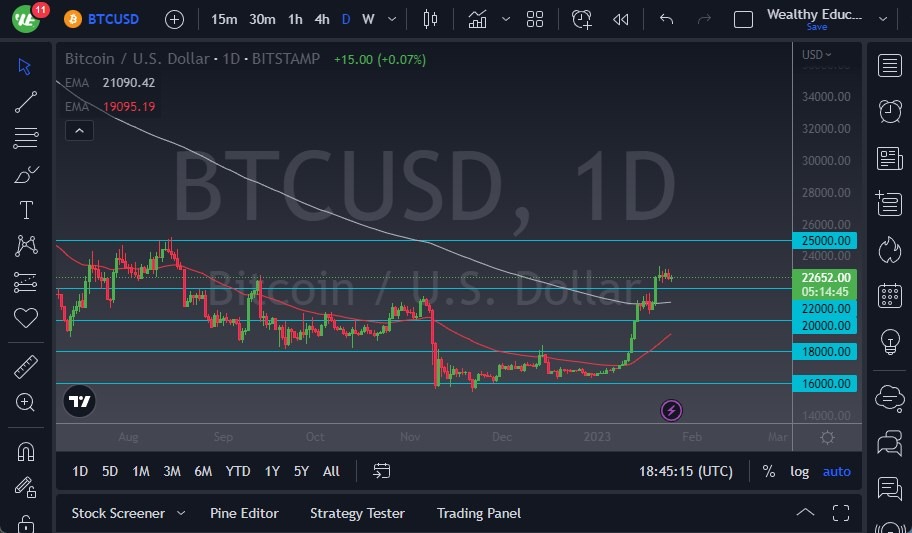The image size is (912, 533).
Task: Open the Pine Editor tab
Action: [244, 513]
